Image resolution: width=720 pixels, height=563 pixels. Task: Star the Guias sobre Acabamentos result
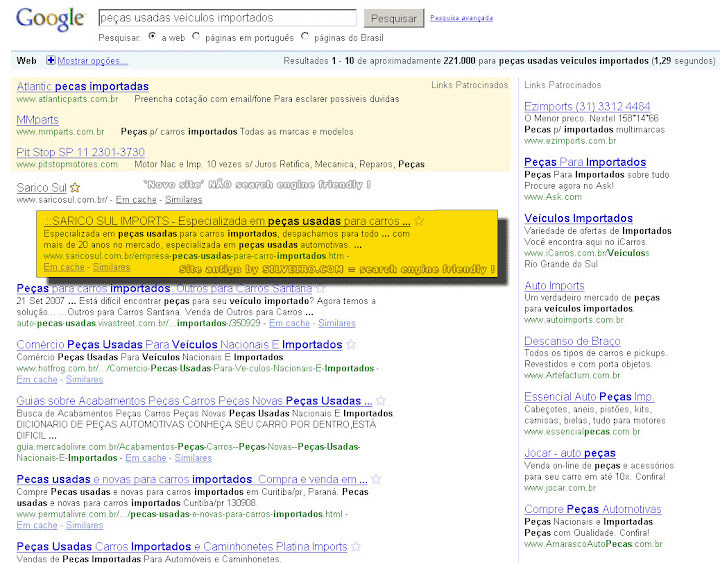381,400
